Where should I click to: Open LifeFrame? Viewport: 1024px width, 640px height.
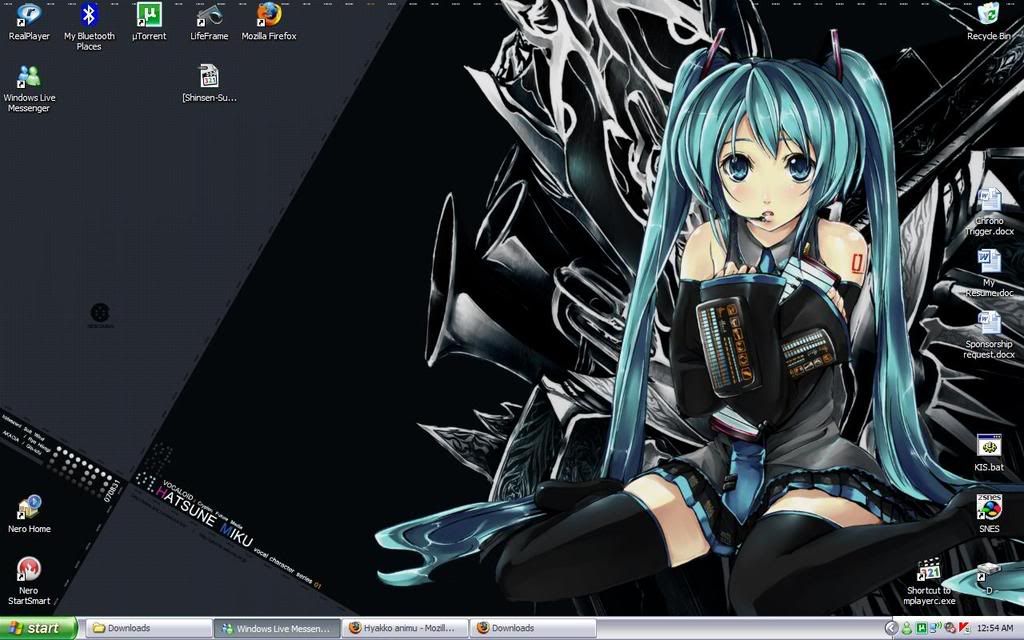[x=208, y=16]
